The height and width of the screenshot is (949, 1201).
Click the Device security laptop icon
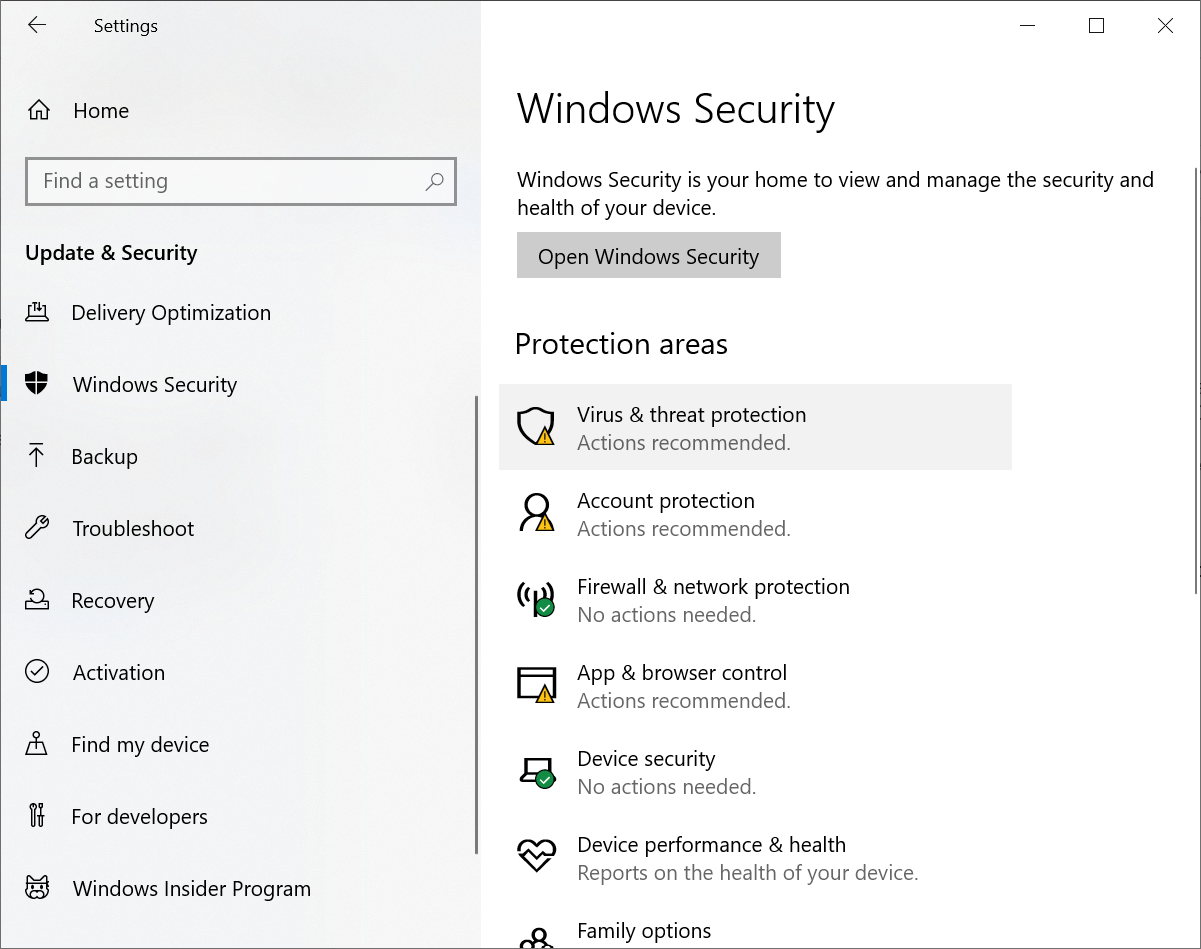point(535,771)
